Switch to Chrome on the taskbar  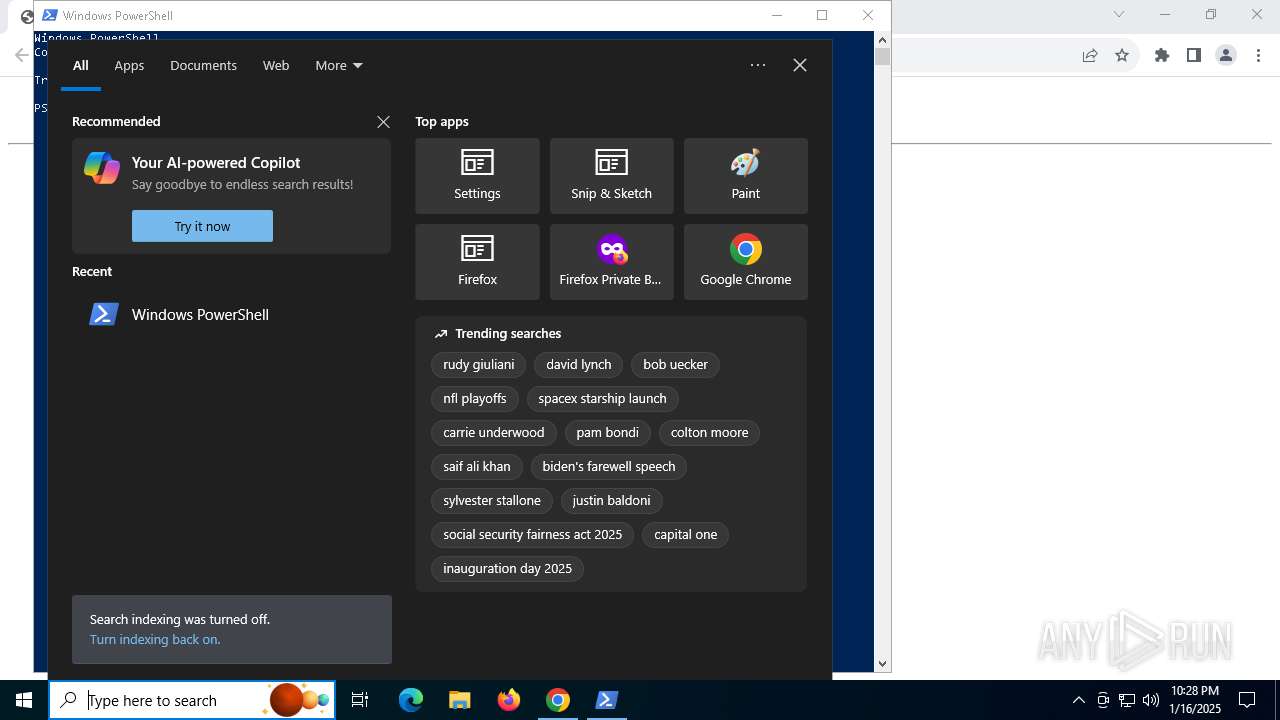click(558, 700)
